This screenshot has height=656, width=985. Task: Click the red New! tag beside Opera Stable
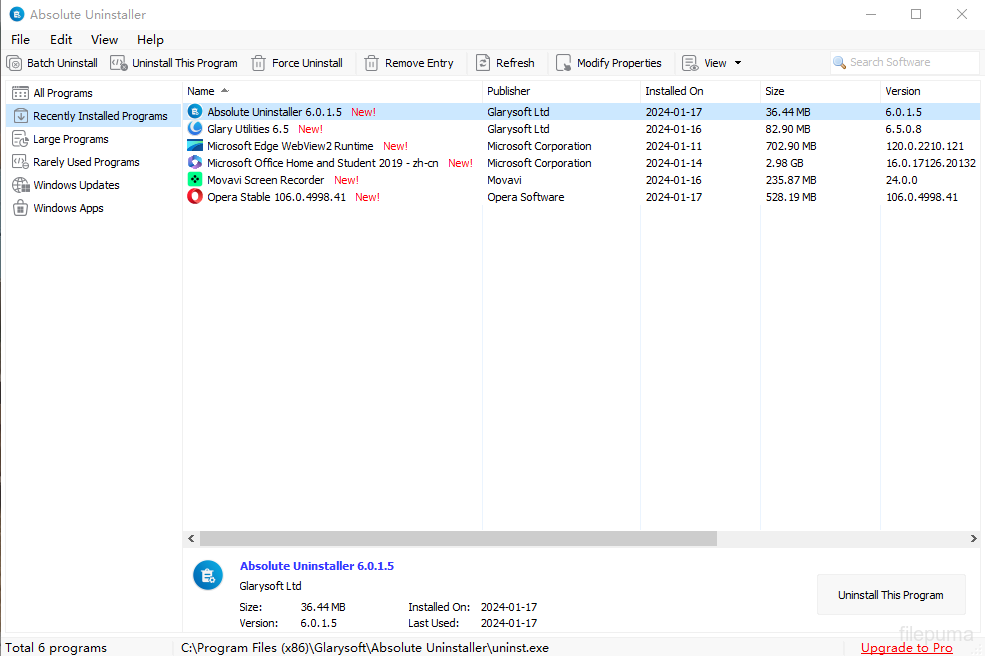pyautogui.click(x=367, y=197)
